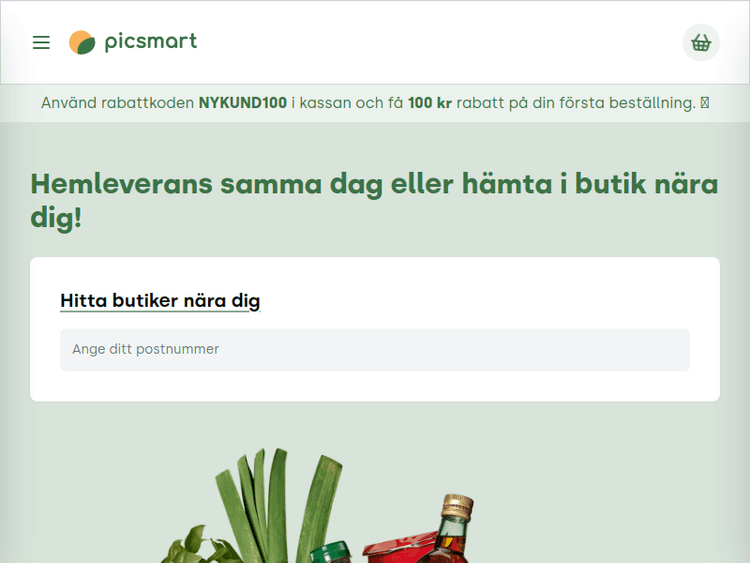This screenshot has height=563, width=750.
Task: Focus the 'Ange ditt postnummer' field
Action: (x=375, y=350)
